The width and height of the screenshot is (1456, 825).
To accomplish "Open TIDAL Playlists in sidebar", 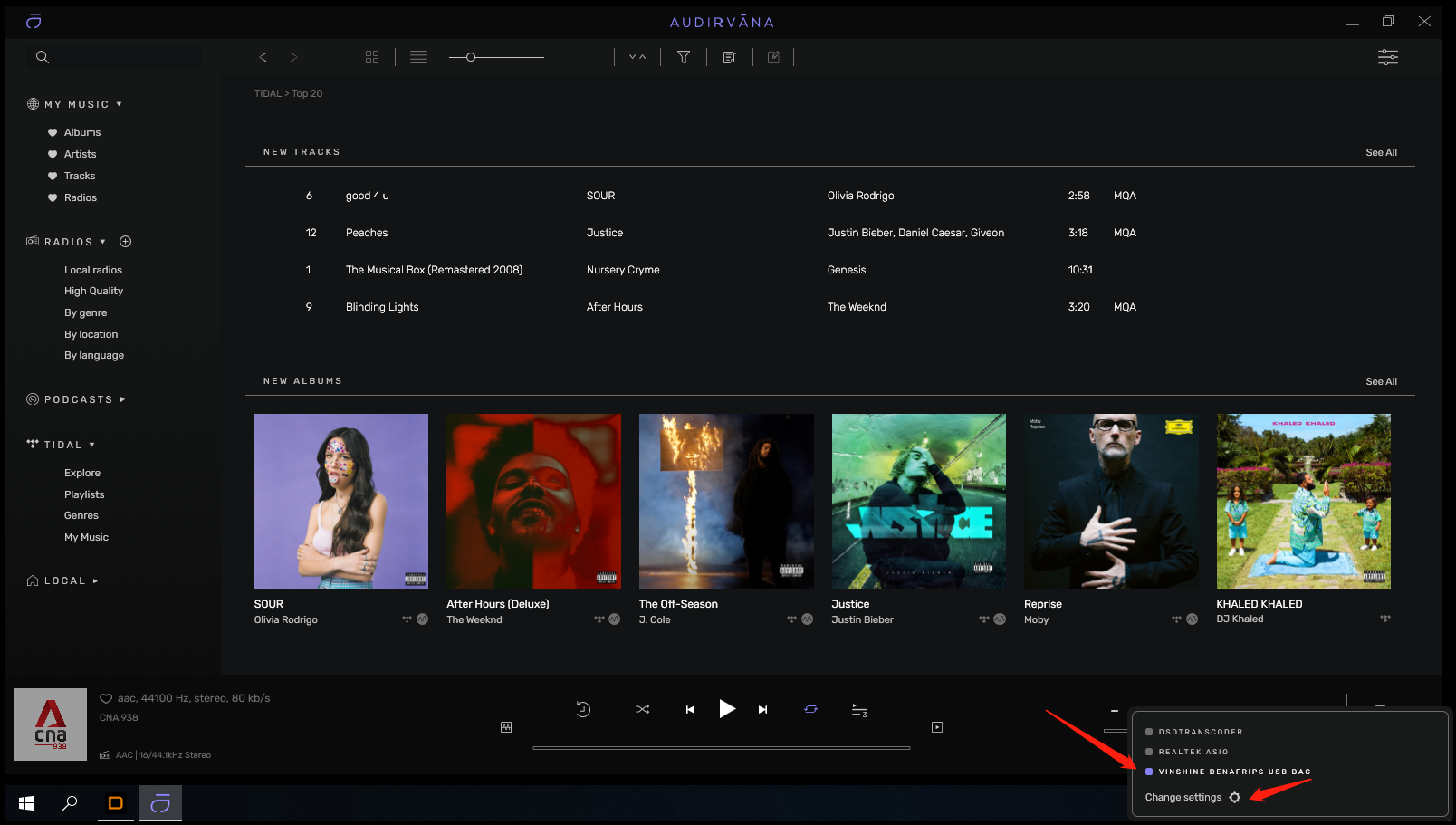I will click(x=84, y=494).
